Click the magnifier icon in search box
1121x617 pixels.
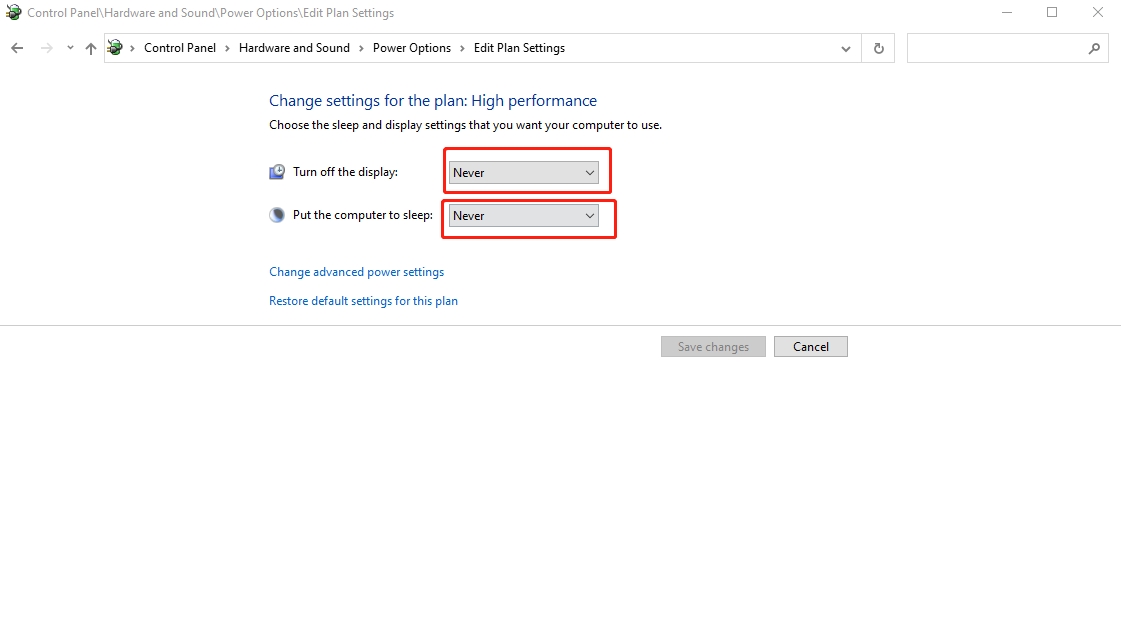tap(1094, 48)
